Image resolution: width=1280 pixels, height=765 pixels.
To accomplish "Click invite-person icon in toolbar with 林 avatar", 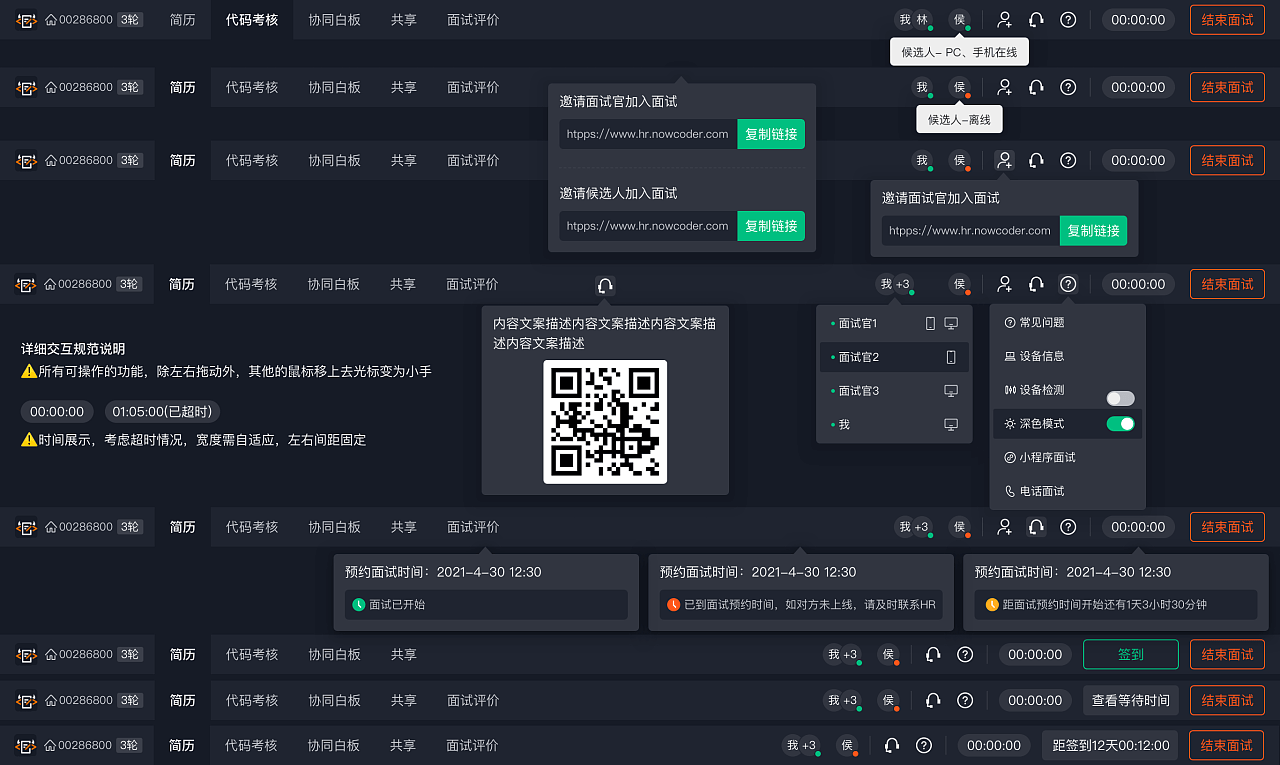I will click(x=1005, y=20).
